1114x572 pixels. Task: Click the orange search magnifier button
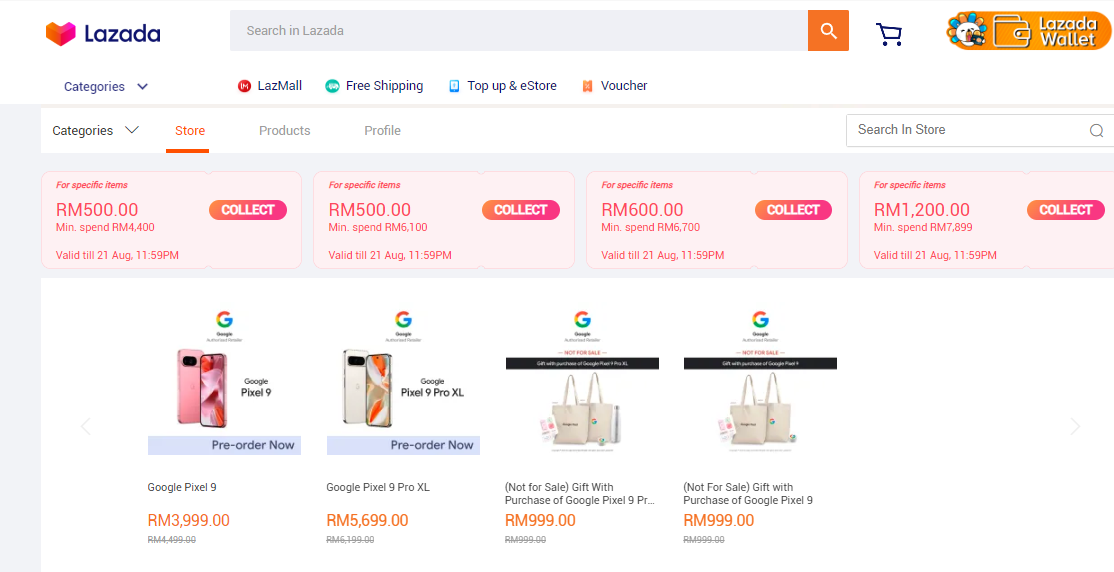coord(828,31)
